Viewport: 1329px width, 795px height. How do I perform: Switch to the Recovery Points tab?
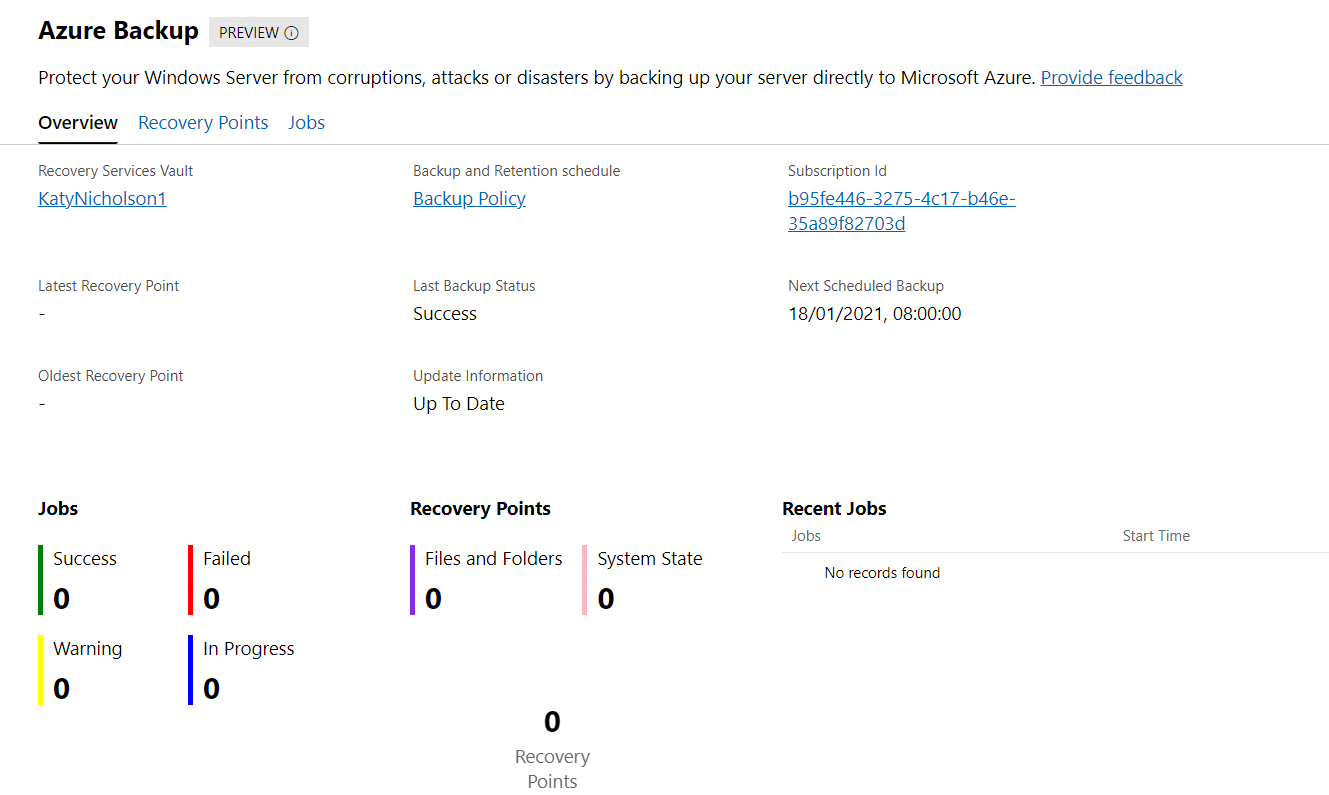click(x=203, y=123)
